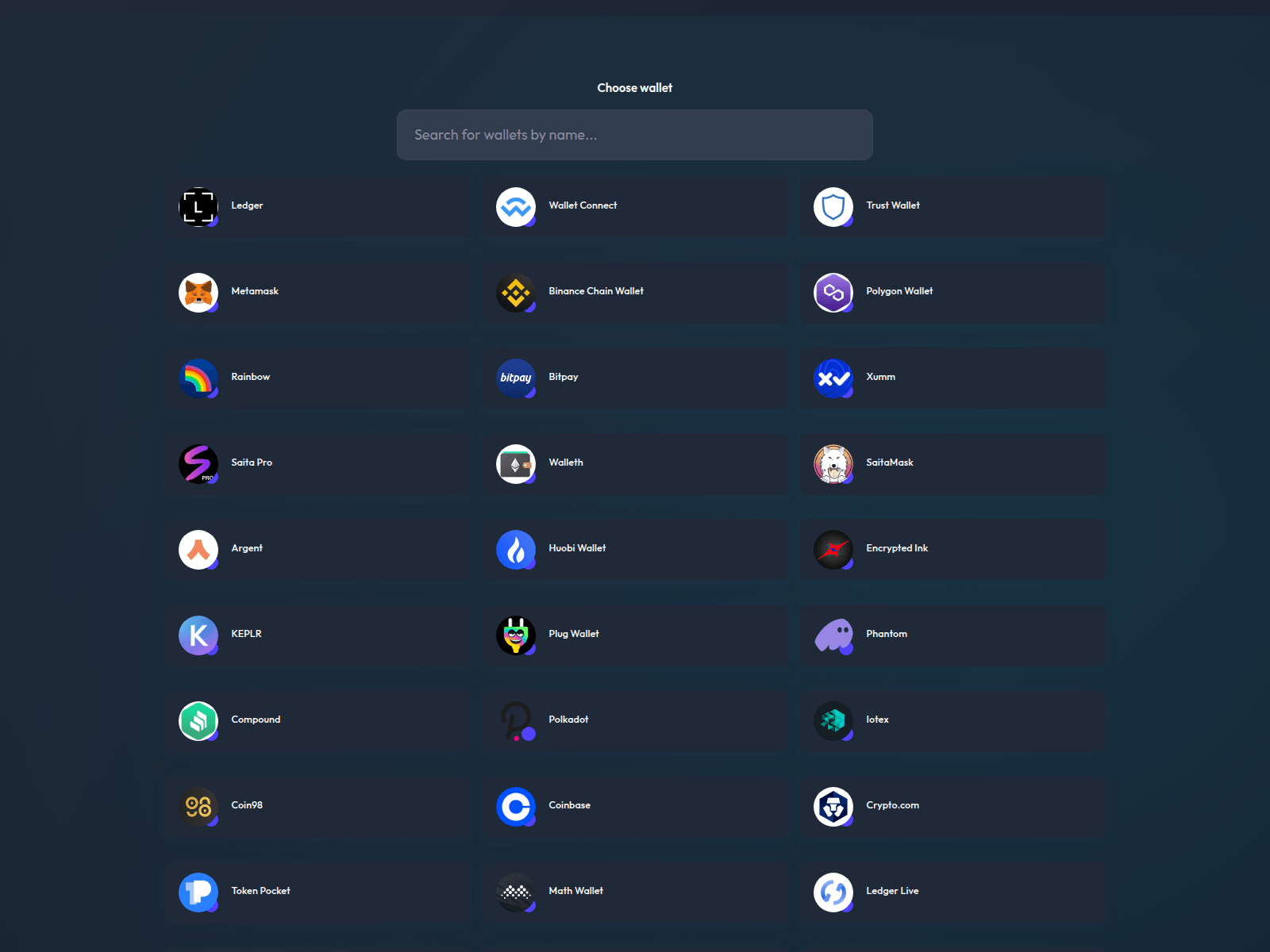
Task: Click the Iotex logo icon
Action: (833, 721)
